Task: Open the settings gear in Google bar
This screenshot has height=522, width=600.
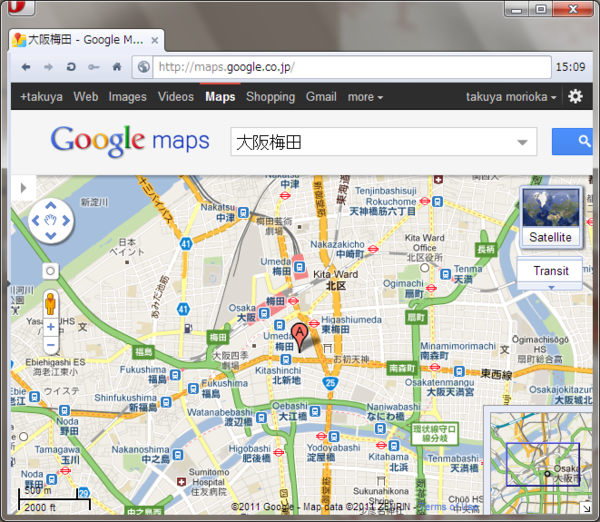Action: tap(575, 96)
